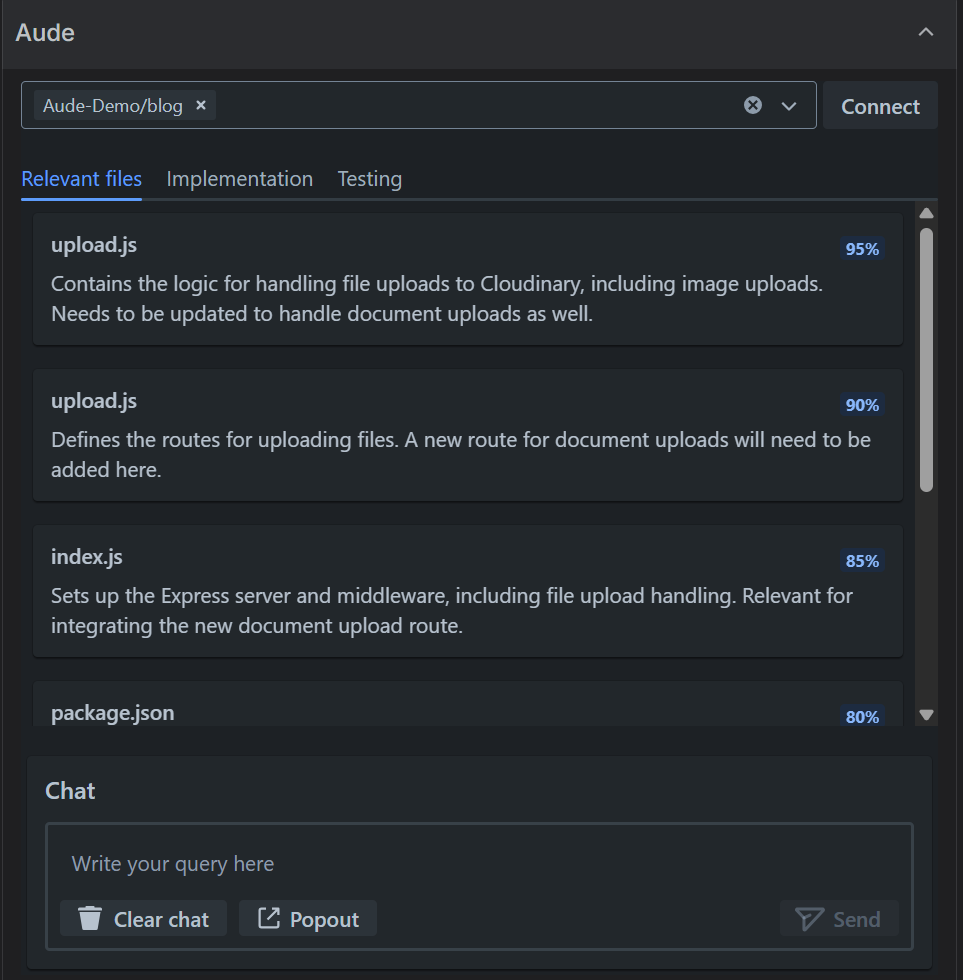Viewport: 963px width, 980px height.
Task: Click the Clear chat trash button
Action: (143, 919)
